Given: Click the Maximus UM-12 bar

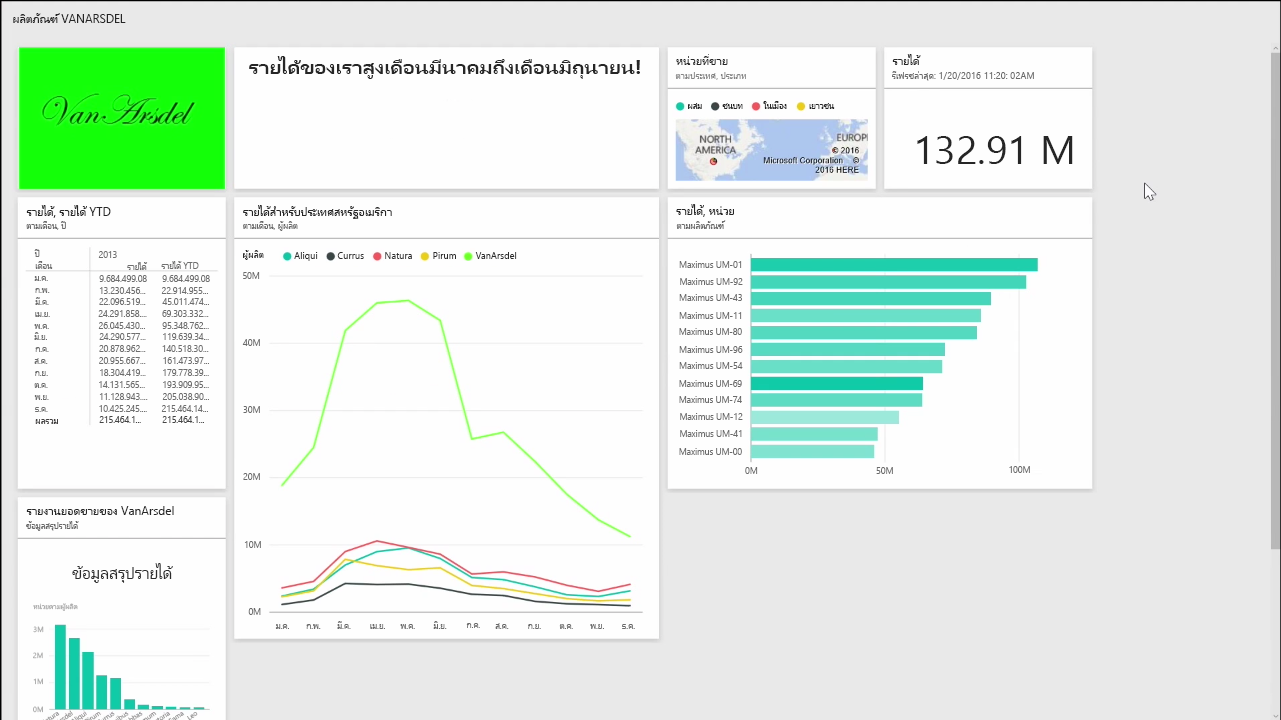Looking at the screenshot, I should click(x=825, y=417).
